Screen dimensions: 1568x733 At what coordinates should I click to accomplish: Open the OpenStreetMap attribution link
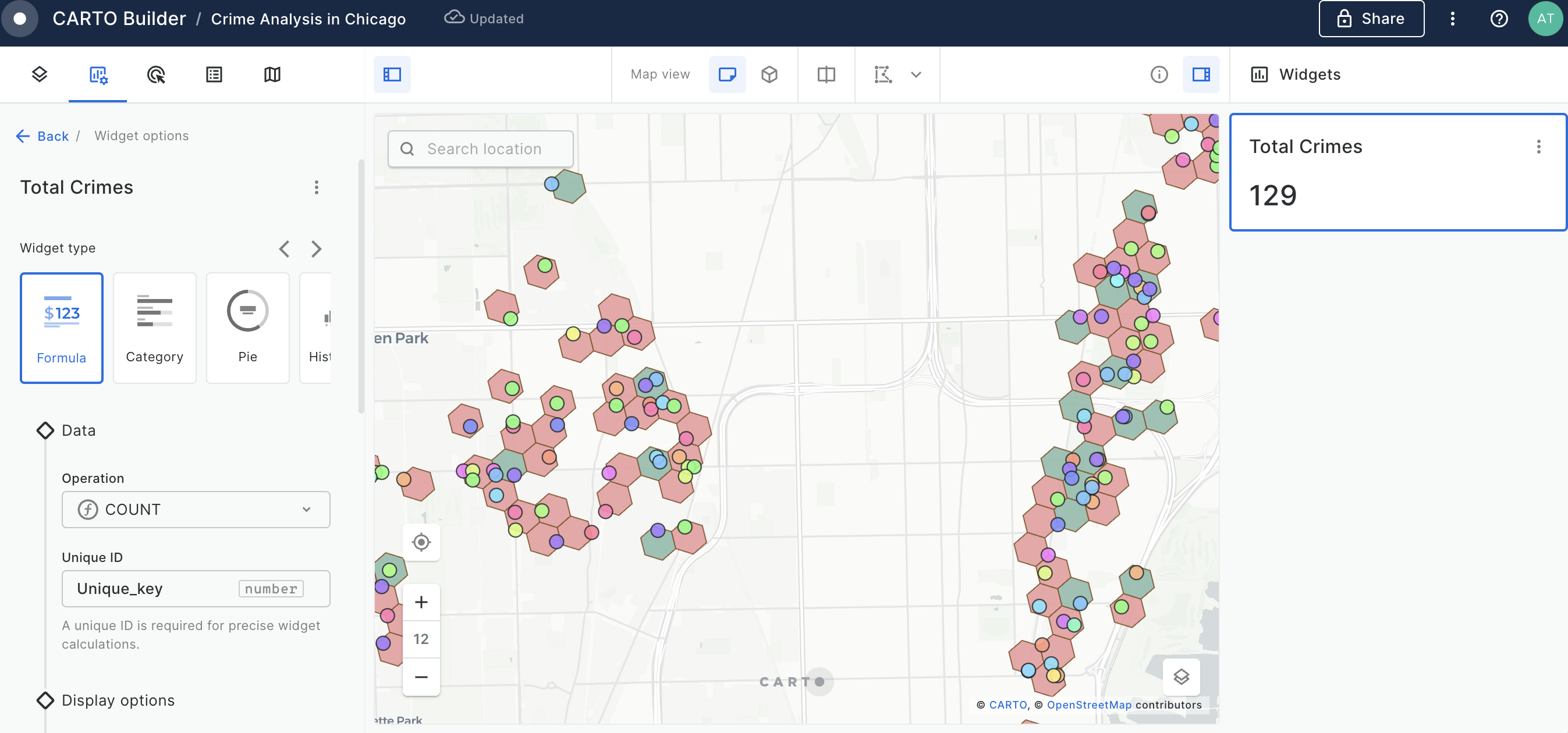(x=1089, y=704)
